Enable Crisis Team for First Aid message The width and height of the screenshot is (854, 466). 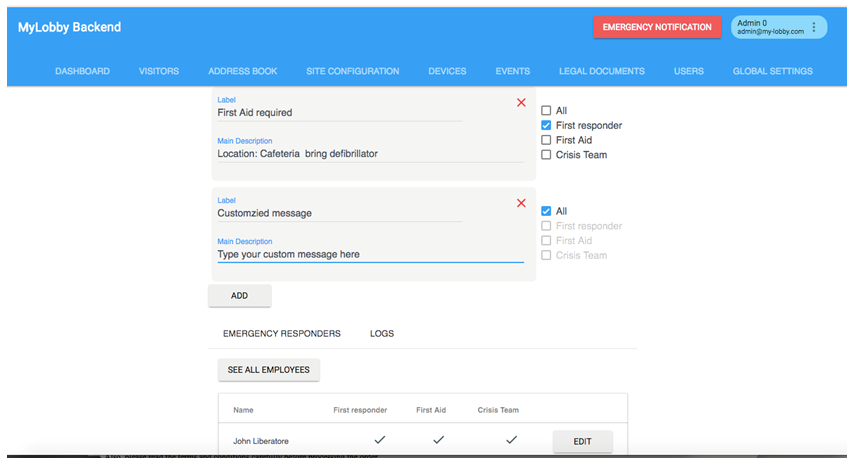click(546, 155)
